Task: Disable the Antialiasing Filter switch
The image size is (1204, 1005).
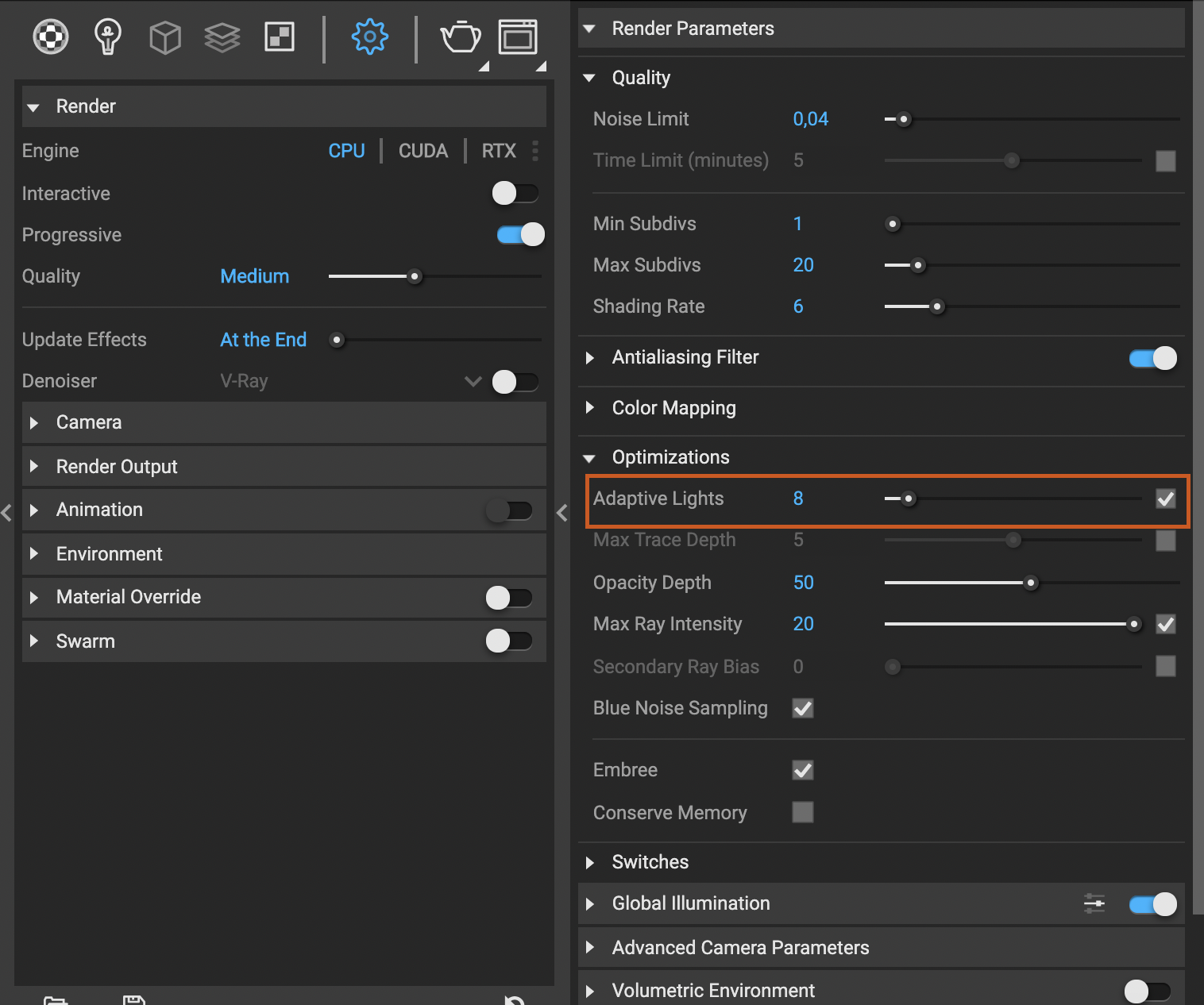Action: click(x=1153, y=358)
